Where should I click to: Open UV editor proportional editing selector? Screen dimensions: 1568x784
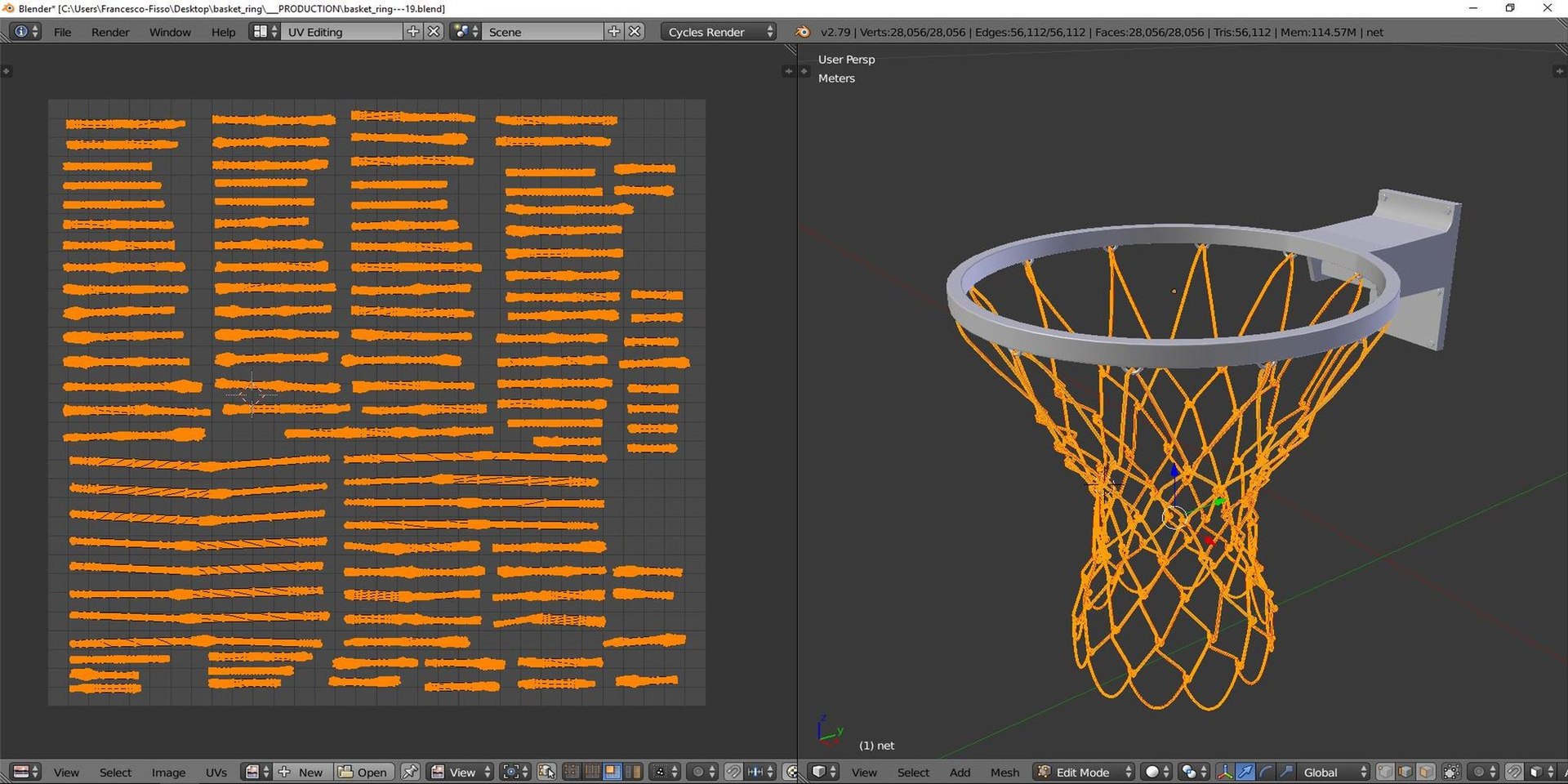tap(703, 772)
